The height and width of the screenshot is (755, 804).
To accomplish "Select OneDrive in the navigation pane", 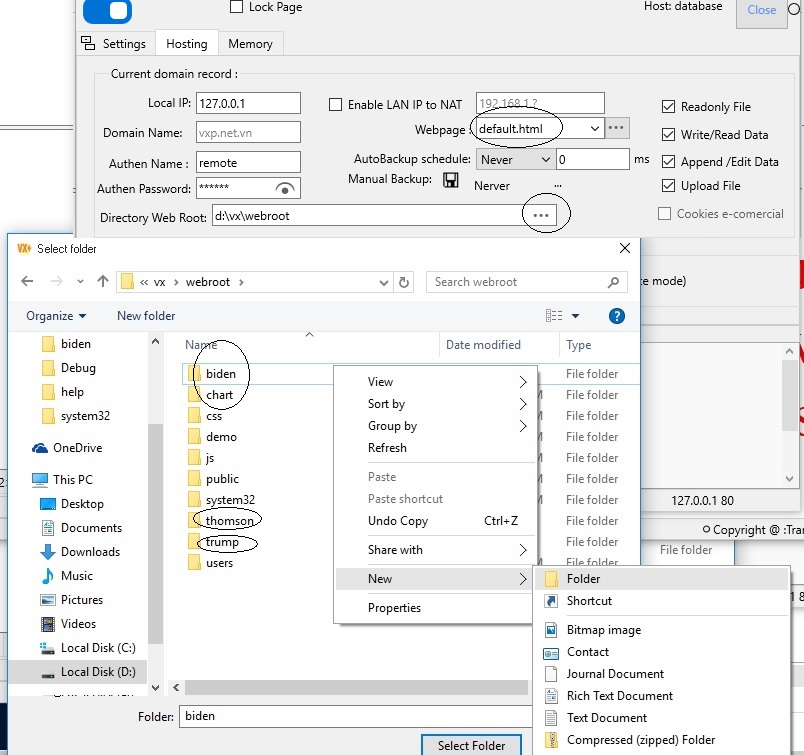I will pos(77,448).
